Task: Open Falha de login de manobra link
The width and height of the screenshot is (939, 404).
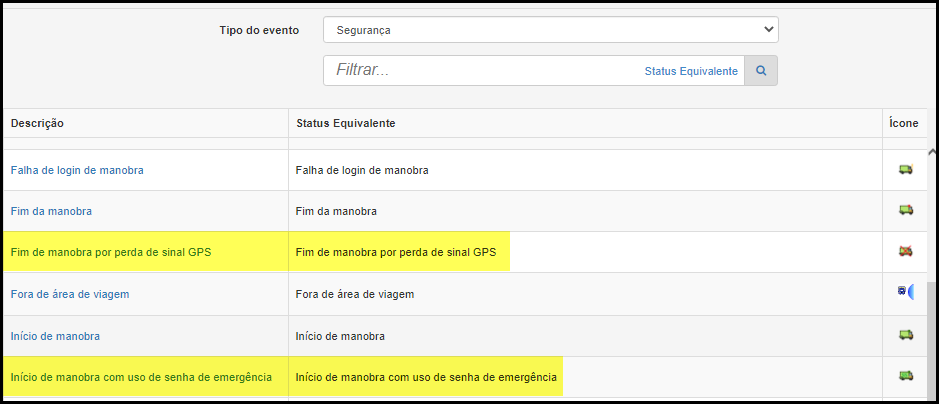Action: [x=77, y=170]
